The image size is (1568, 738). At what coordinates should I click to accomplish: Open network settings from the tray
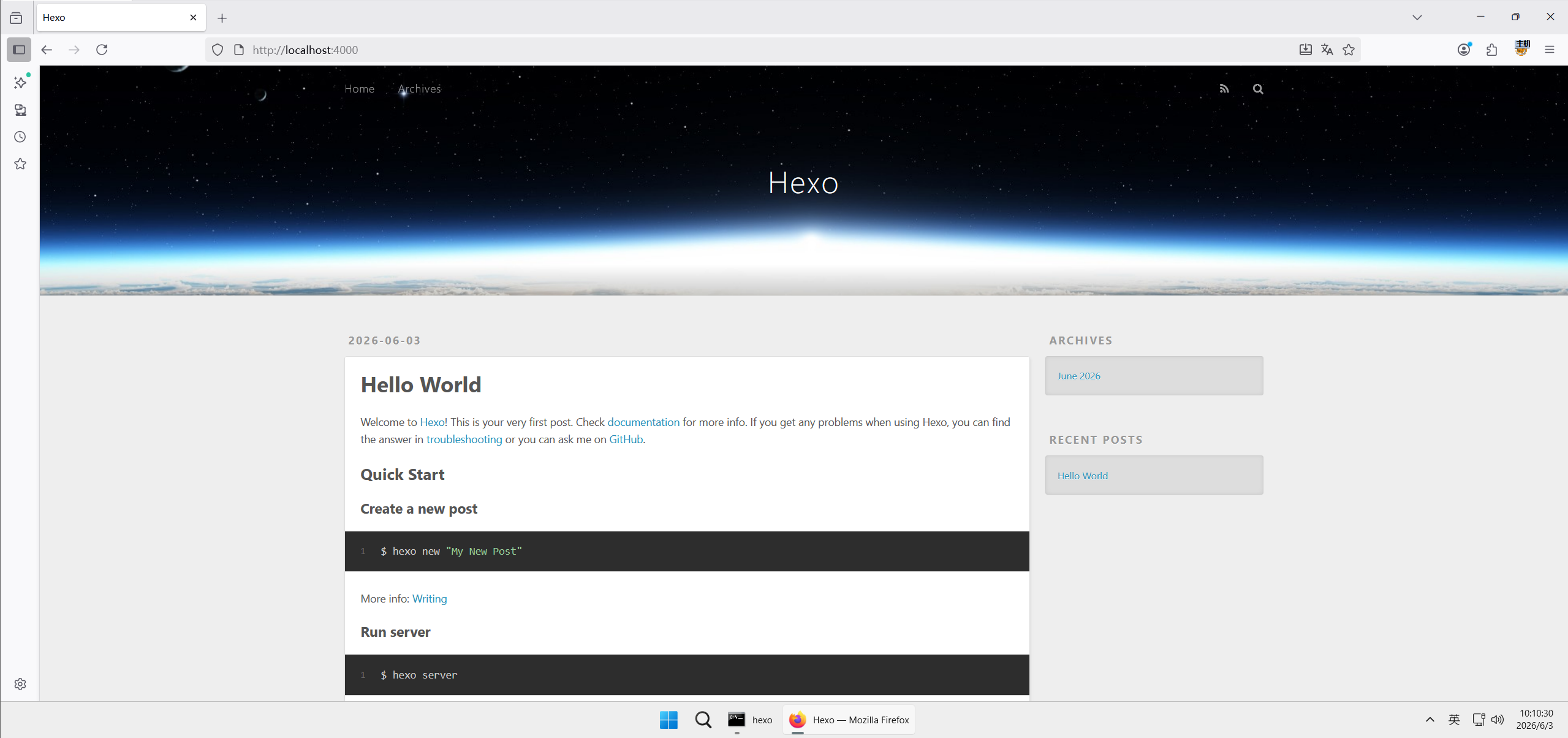(x=1479, y=720)
